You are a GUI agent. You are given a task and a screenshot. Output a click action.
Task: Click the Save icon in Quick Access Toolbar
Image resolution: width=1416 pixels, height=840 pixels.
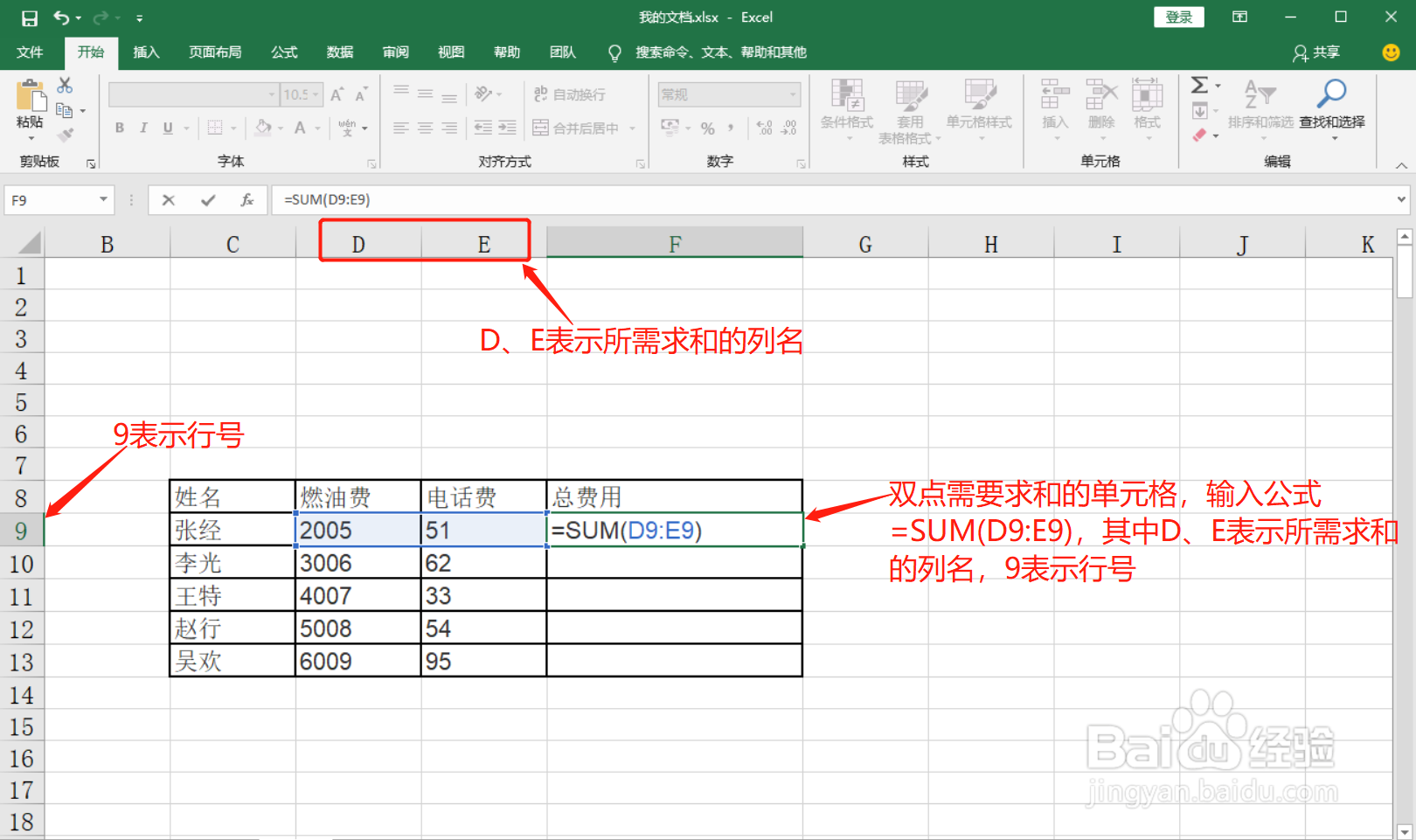[29, 17]
